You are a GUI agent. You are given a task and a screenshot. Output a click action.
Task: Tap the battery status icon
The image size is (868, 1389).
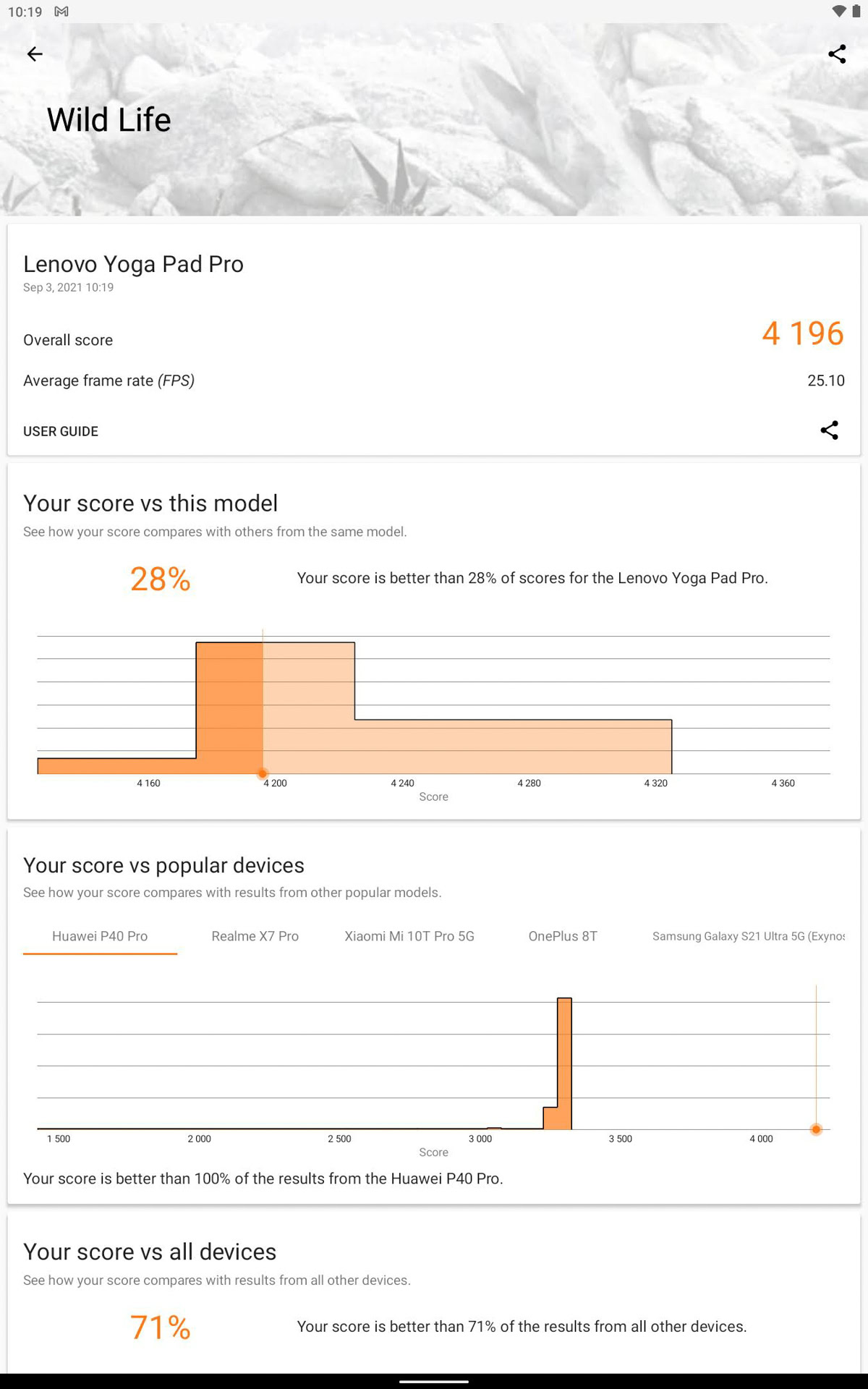pyautogui.click(x=856, y=12)
